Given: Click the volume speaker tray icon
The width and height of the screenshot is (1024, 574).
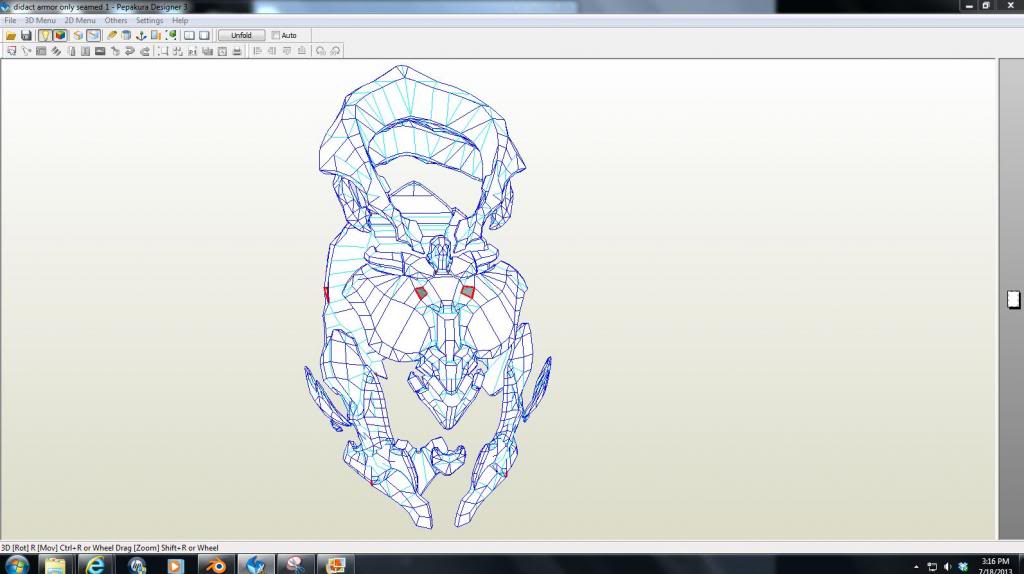Looking at the screenshot, I should (x=947, y=567).
